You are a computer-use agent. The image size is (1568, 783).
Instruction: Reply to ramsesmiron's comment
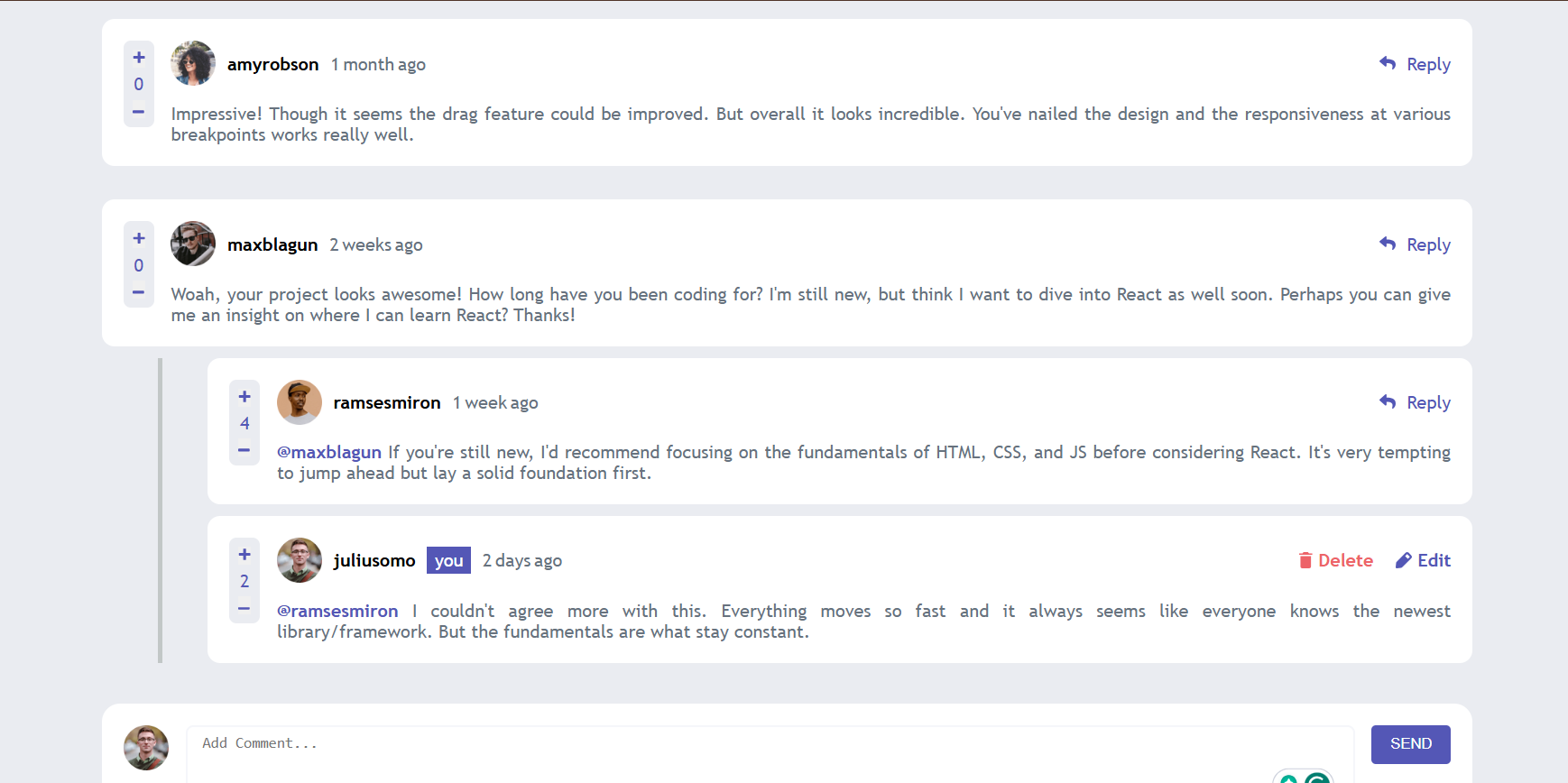pos(1415,402)
